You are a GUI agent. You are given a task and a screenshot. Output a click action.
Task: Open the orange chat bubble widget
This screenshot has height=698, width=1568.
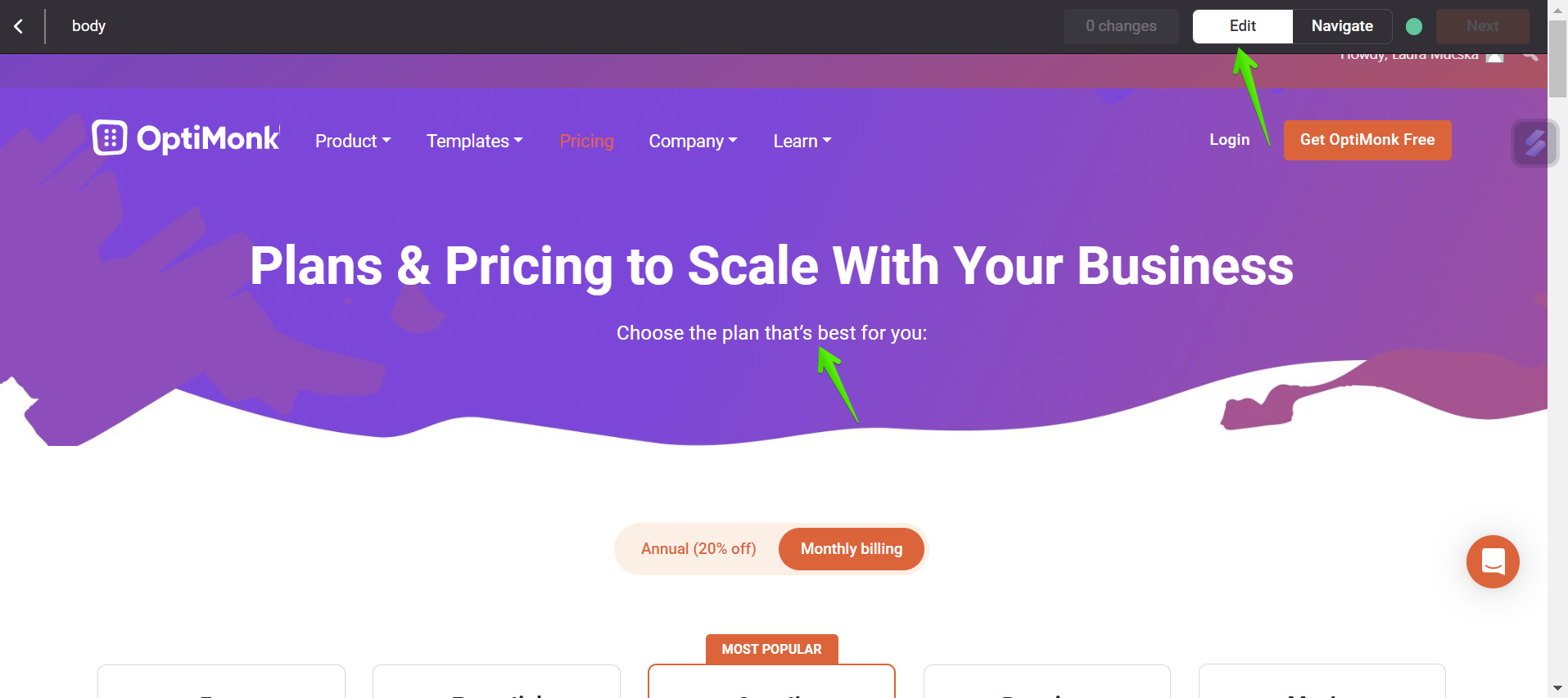pos(1493,561)
